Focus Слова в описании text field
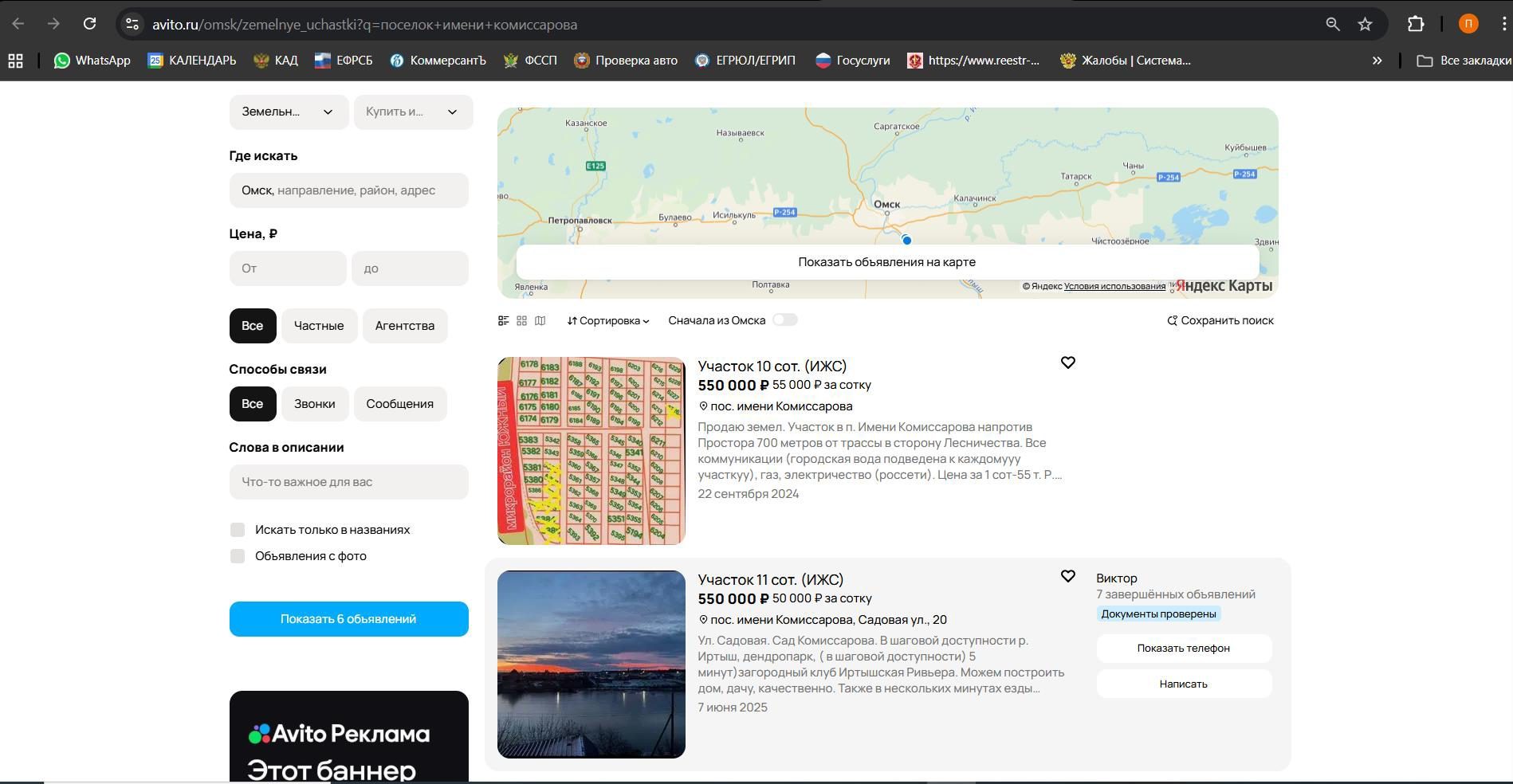Screen dimensions: 1513x784 [348, 482]
